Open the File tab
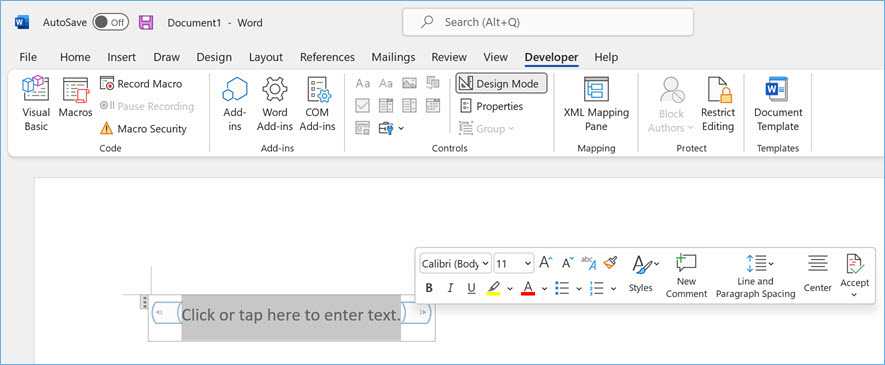This screenshot has height=365, width=885. click(x=28, y=57)
